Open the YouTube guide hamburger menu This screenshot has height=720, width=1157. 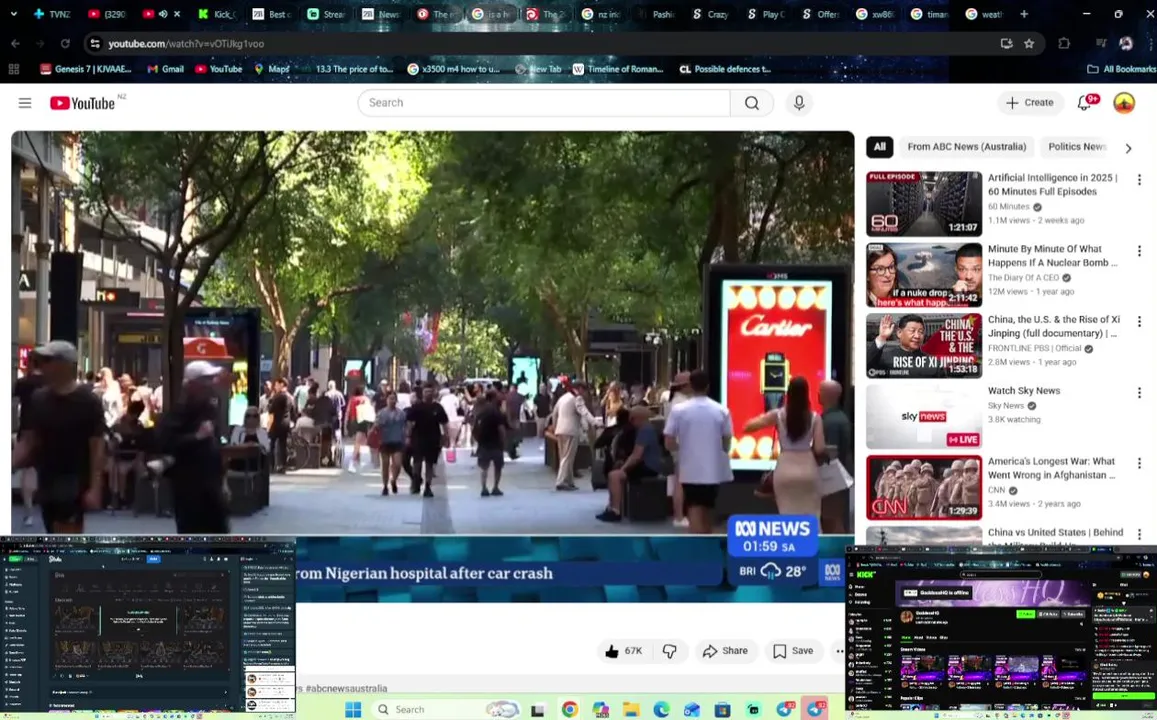(25, 103)
